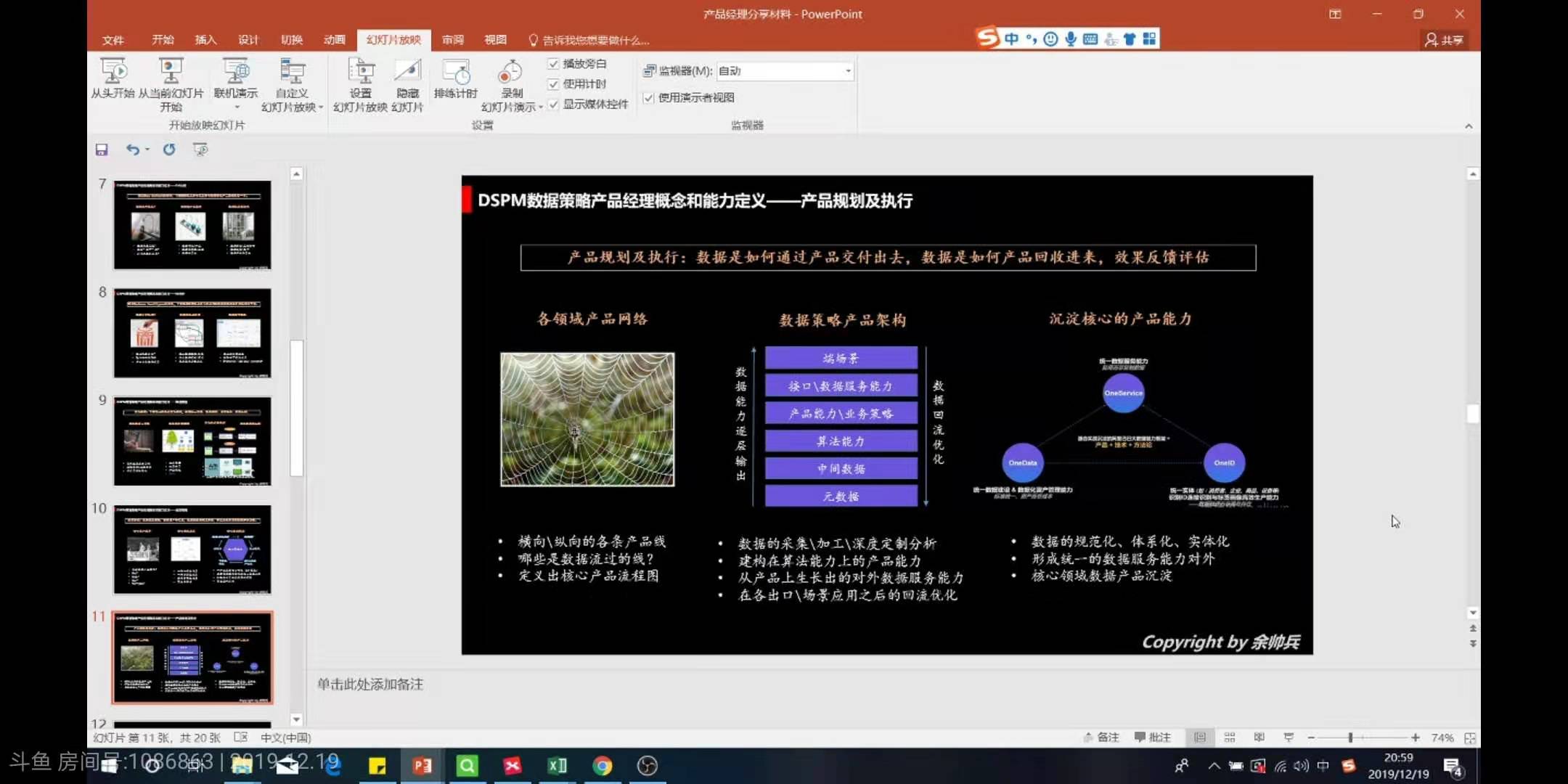Switch to the 审阅 ribbon tab

click(x=452, y=40)
